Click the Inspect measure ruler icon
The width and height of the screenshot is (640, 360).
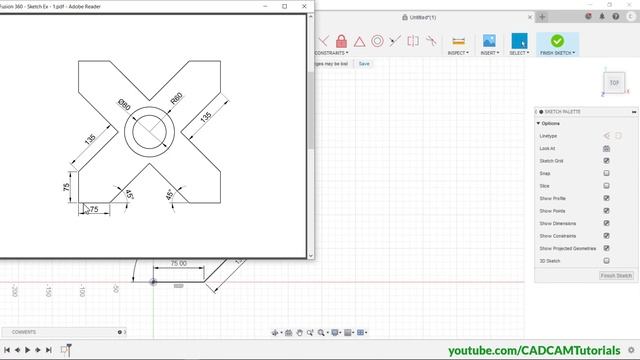pyautogui.click(x=458, y=41)
